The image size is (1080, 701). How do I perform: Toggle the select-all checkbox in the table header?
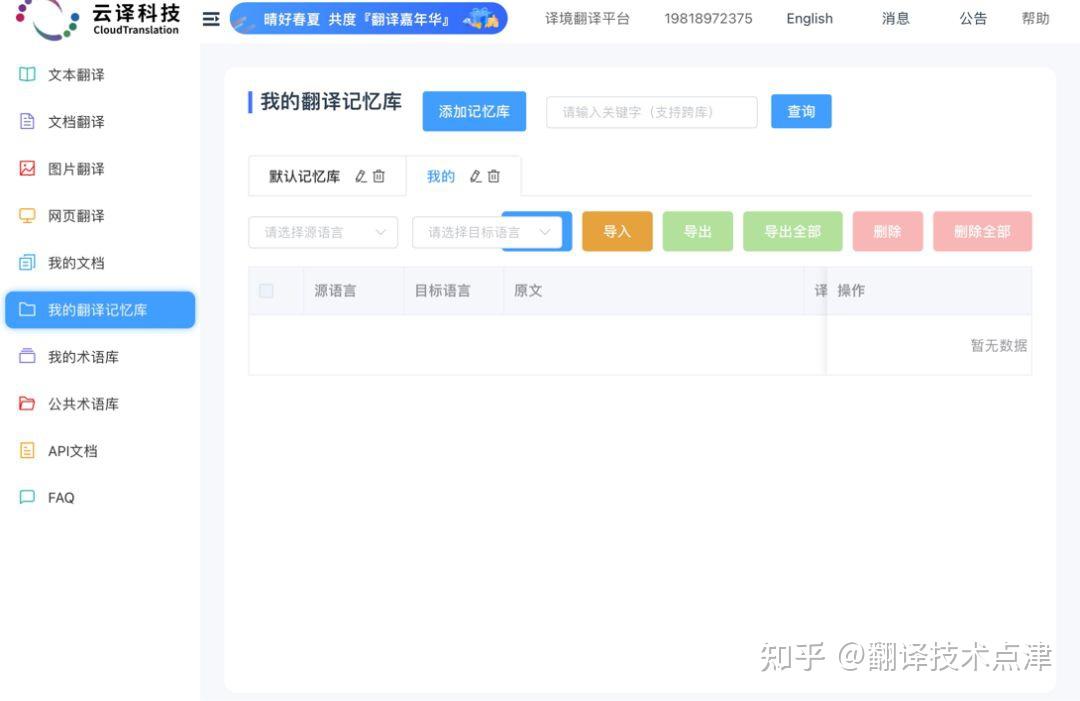266,290
